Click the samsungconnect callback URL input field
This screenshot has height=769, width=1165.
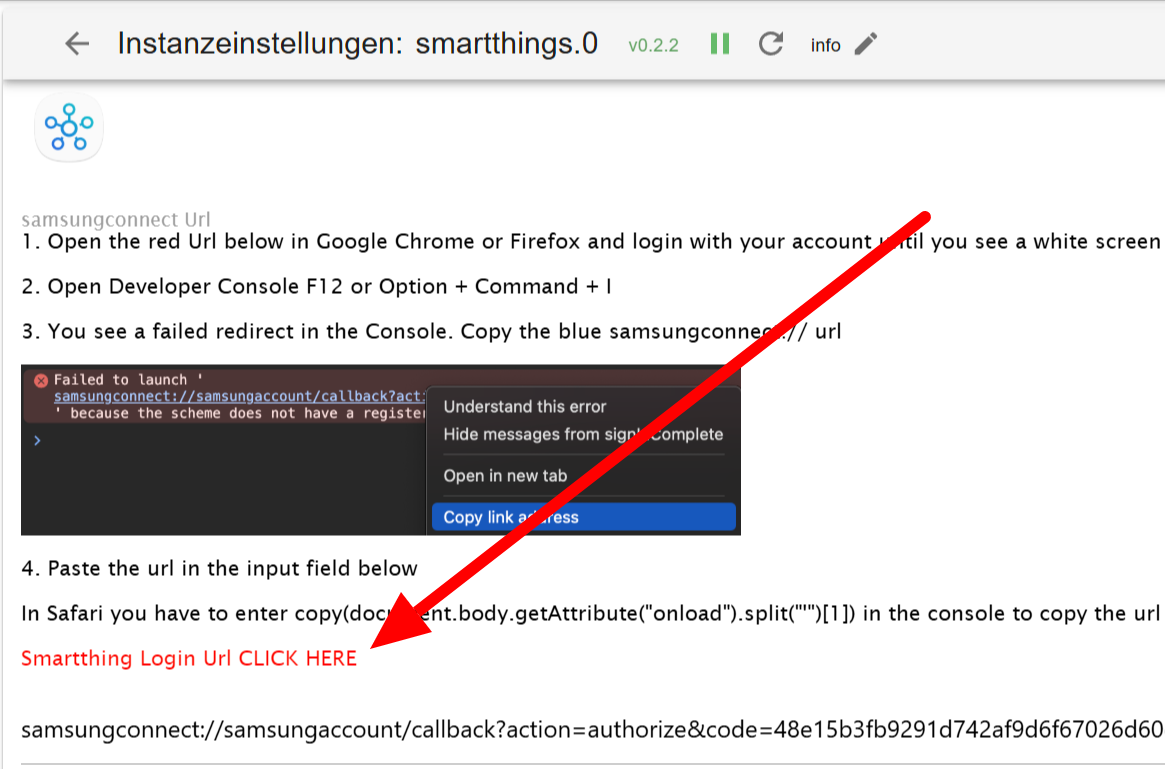(590, 729)
